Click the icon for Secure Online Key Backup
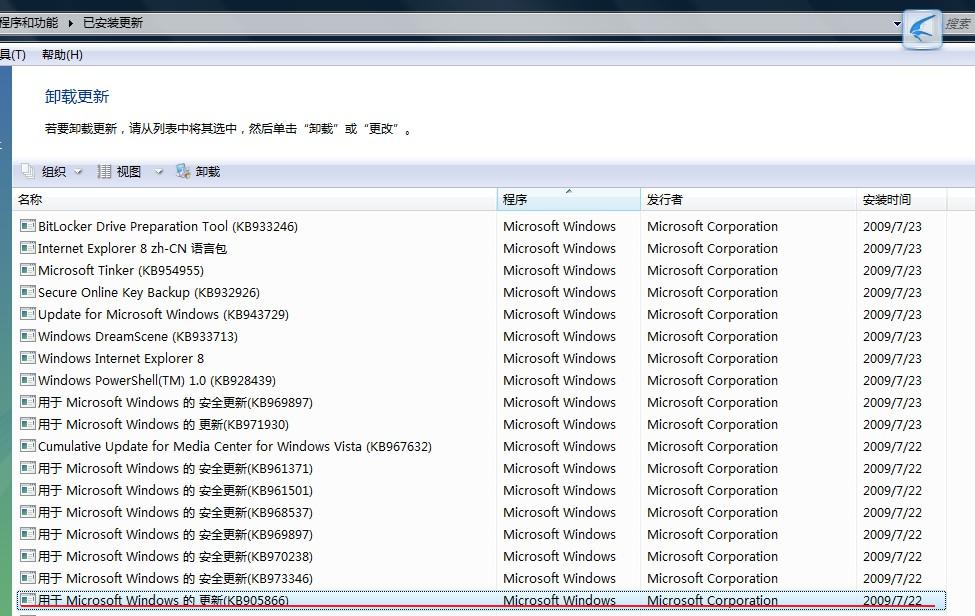This screenshot has height=616, width=975. coord(27,292)
